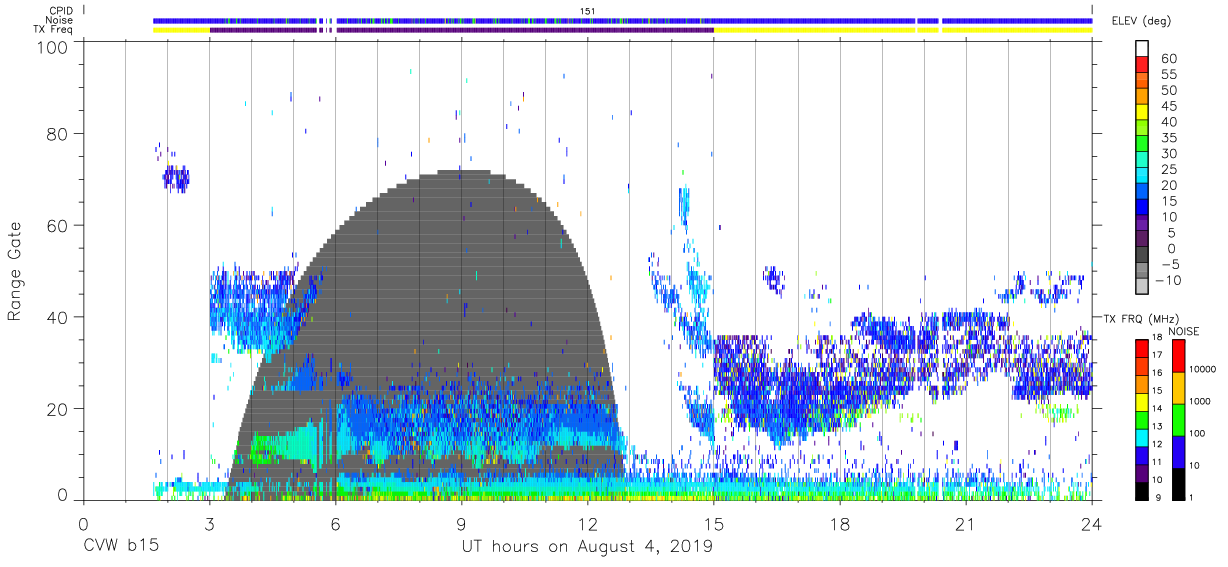Click the Range Gate y-axis title
Image resolution: width=1228 pixels, height=567 pixels.
[15, 270]
